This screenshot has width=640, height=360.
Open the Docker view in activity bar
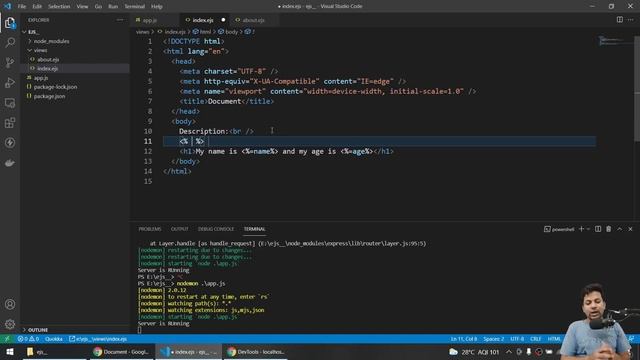[x=10, y=163]
